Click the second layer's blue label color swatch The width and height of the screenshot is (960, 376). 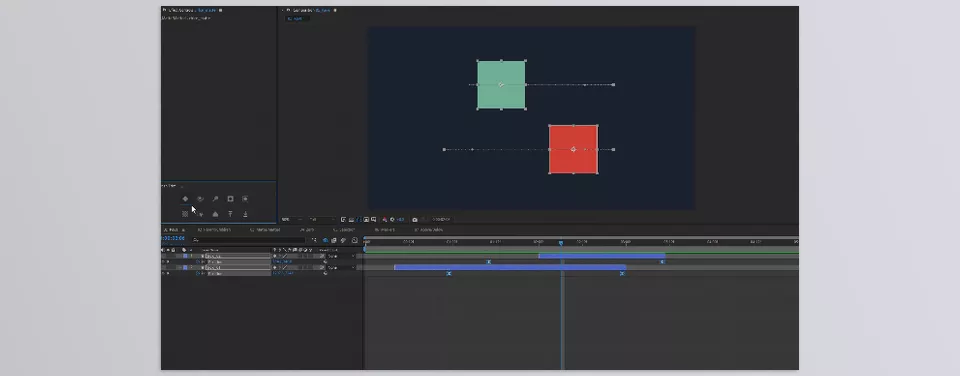(x=185, y=268)
